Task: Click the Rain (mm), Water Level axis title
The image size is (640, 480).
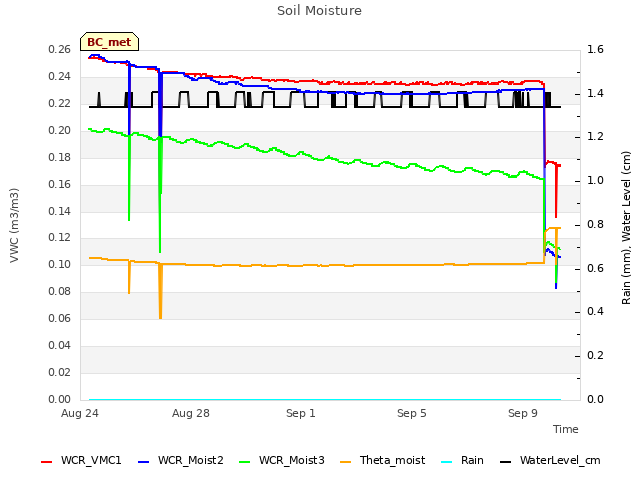Action: pyautogui.click(x=626, y=228)
